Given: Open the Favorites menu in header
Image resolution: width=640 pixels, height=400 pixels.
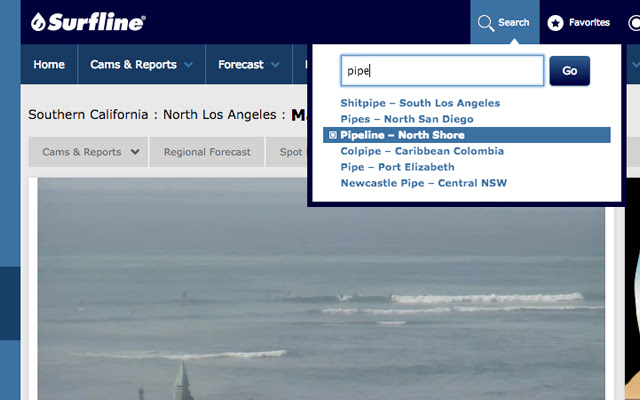Looking at the screenshot, I should click(x=579, y=22).
